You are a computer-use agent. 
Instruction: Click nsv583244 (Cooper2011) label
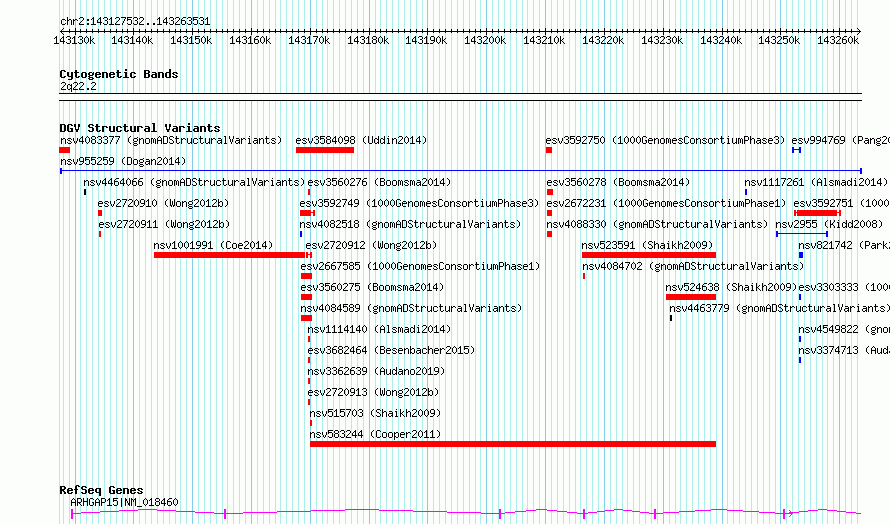[x=375, y=434]
